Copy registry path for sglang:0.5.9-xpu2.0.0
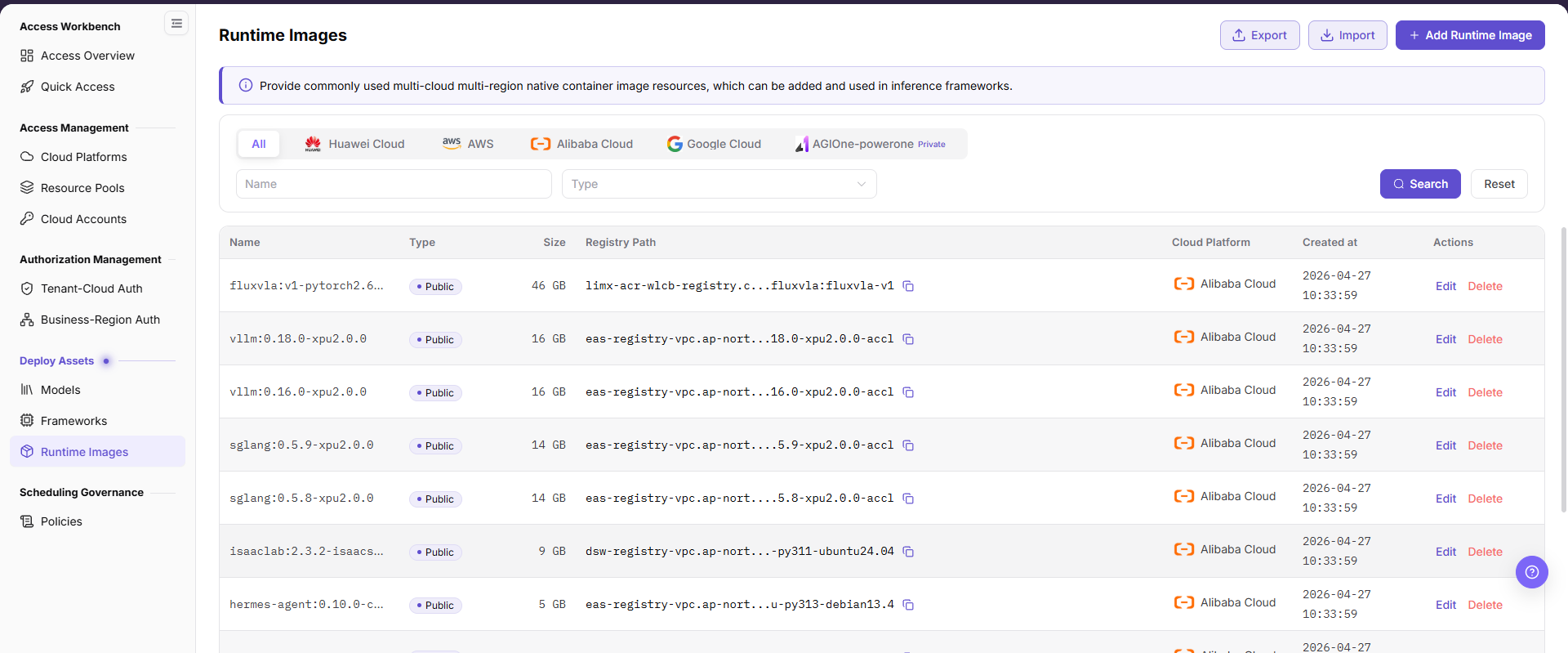 908,445
